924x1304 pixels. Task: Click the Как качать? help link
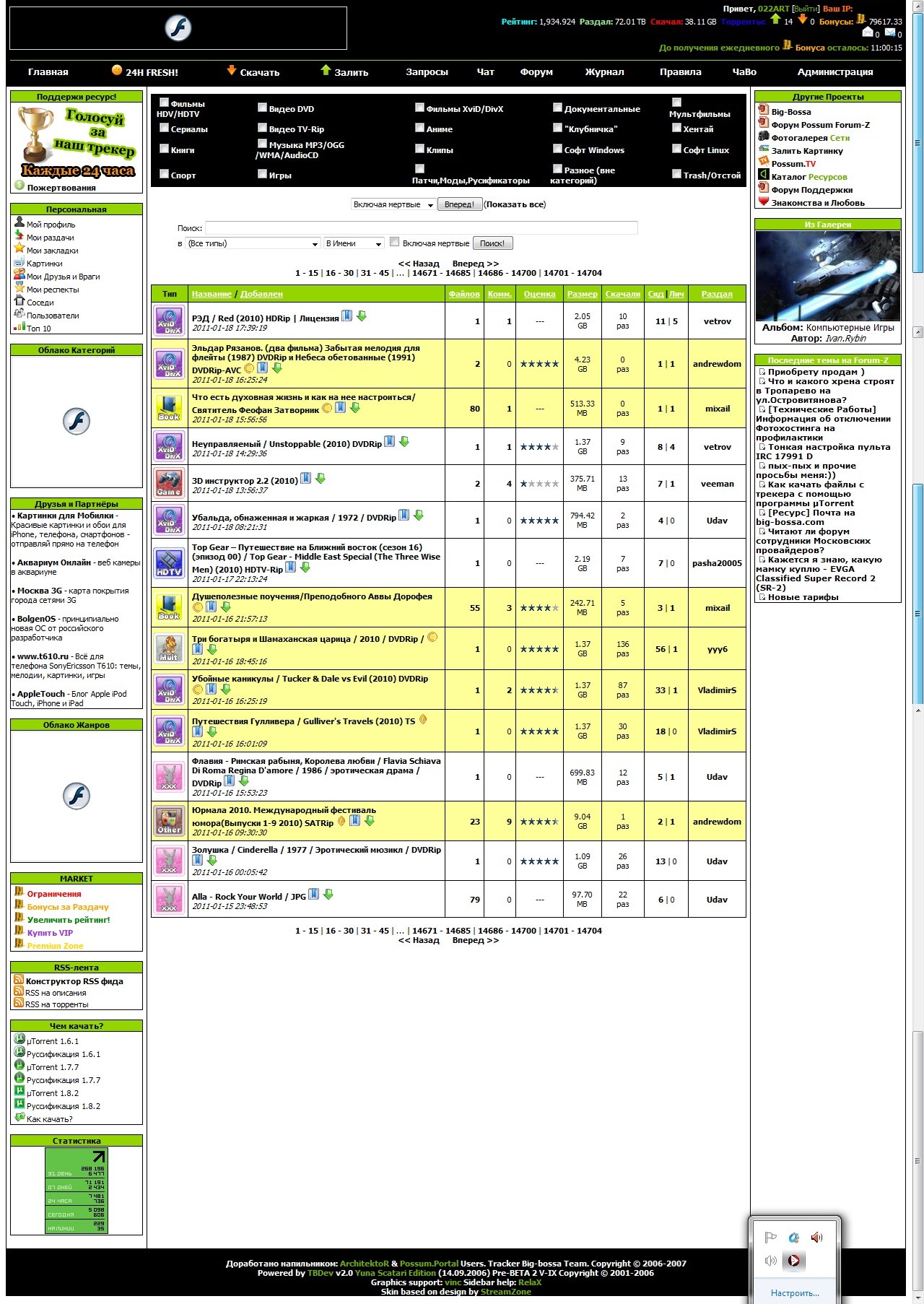[50, 1119]
